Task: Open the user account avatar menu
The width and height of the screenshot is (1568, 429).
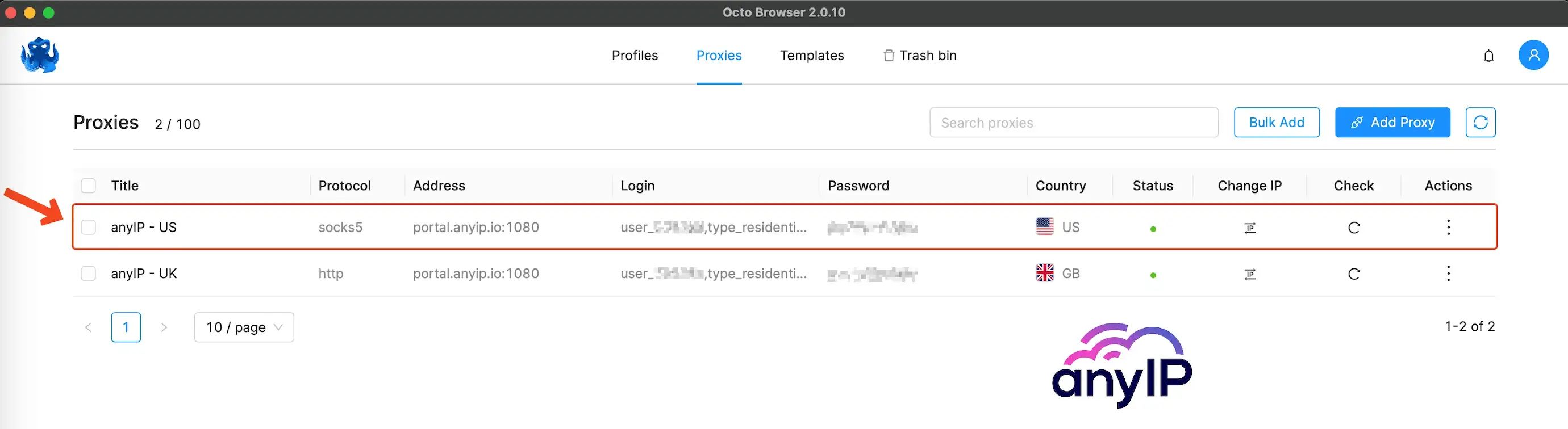Action: click(1533, 55)
